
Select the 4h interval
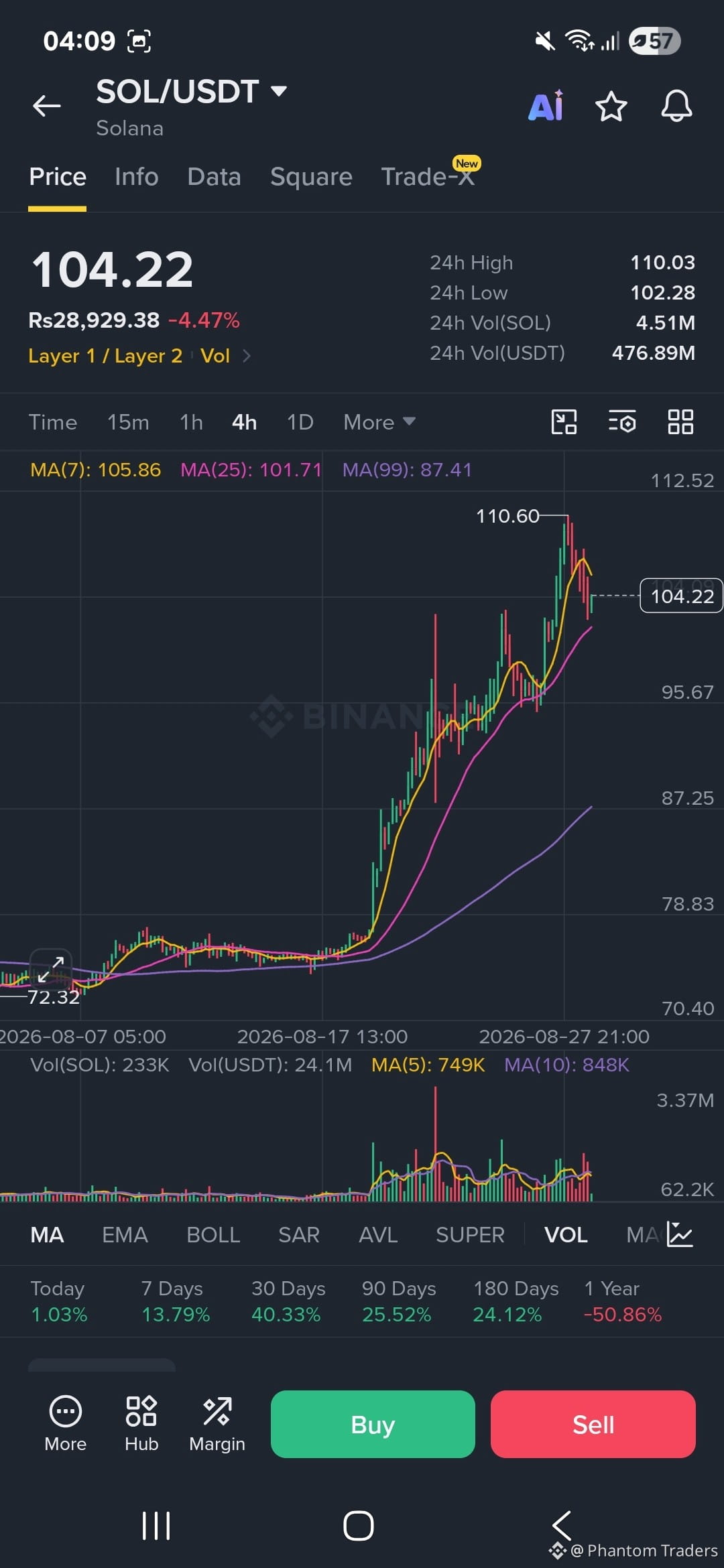(x=244, y=422)
